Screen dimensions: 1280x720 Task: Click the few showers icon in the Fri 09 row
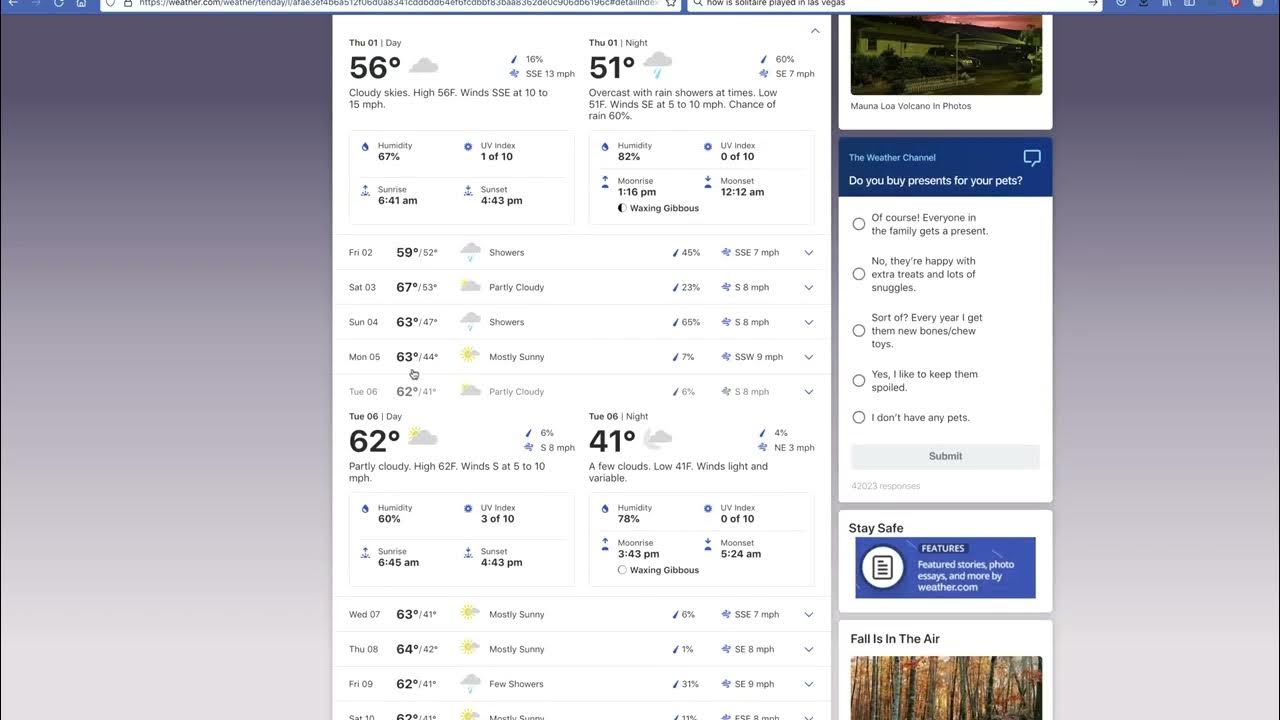470,684
